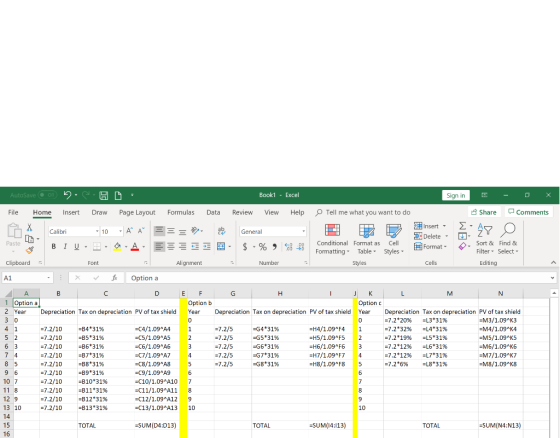Open the font size dropdown
The height and width of the screenshot is (438, 560).
pos(120,232)
